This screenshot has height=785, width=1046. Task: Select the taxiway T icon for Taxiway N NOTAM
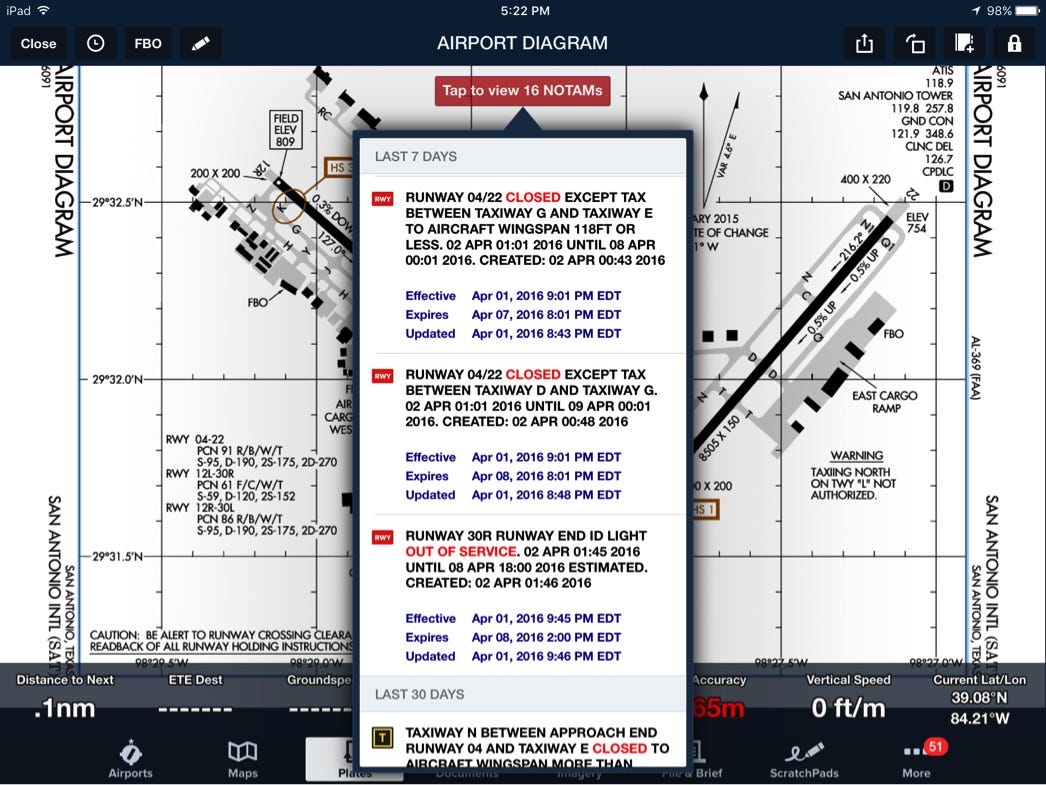[383, 738]
